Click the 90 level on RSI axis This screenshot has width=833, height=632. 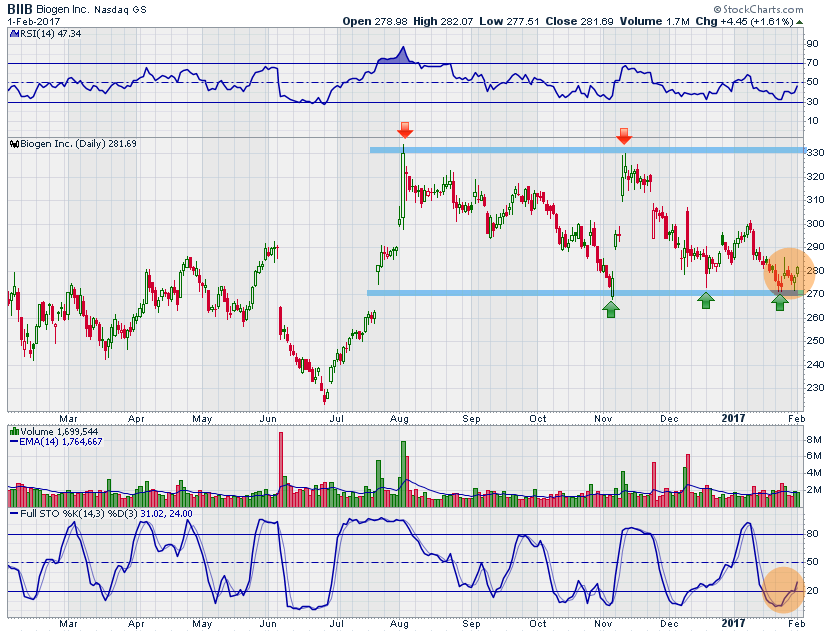tap(812, 44)
